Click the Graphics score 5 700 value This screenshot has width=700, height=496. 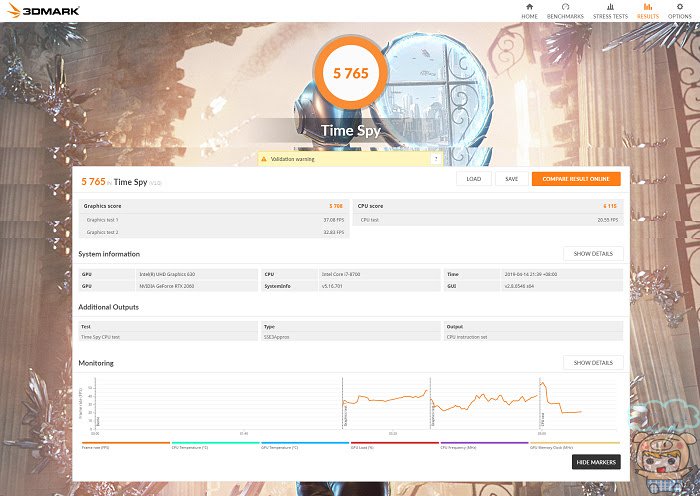coord(336,206)
